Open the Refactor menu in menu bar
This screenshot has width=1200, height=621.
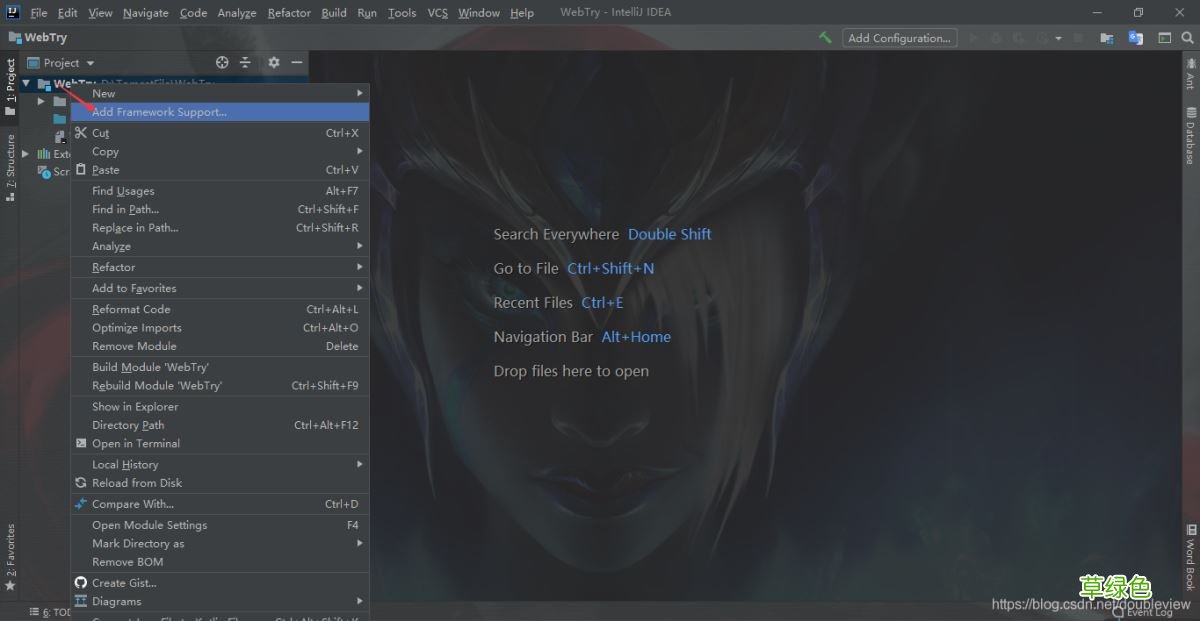coord(289,13)
